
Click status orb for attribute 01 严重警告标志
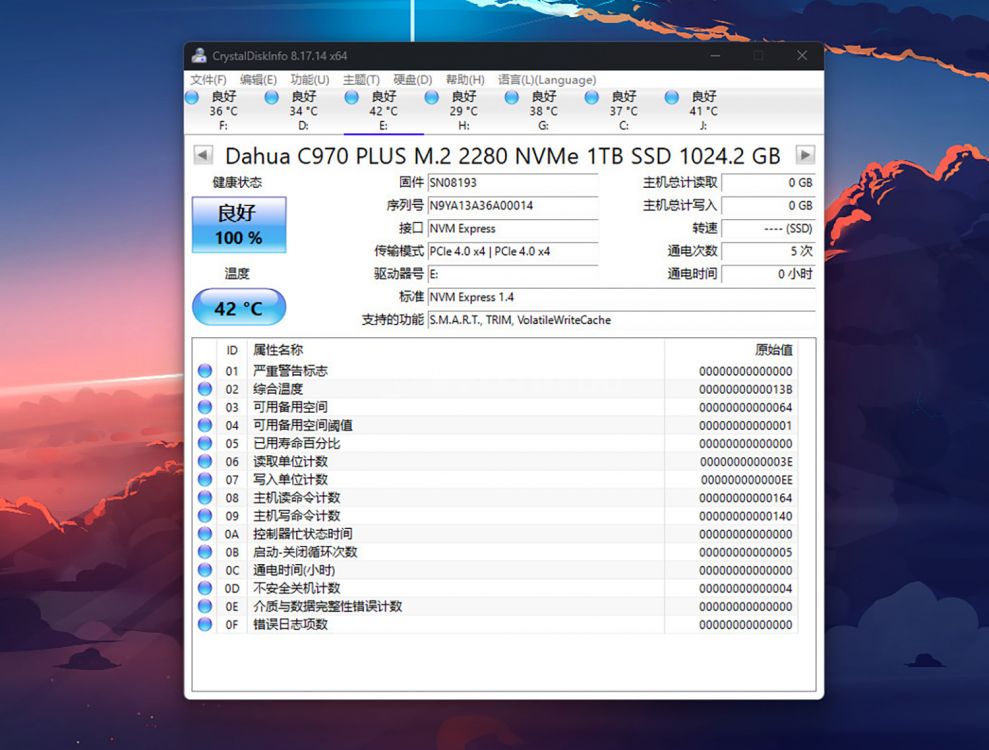point(205,371)
